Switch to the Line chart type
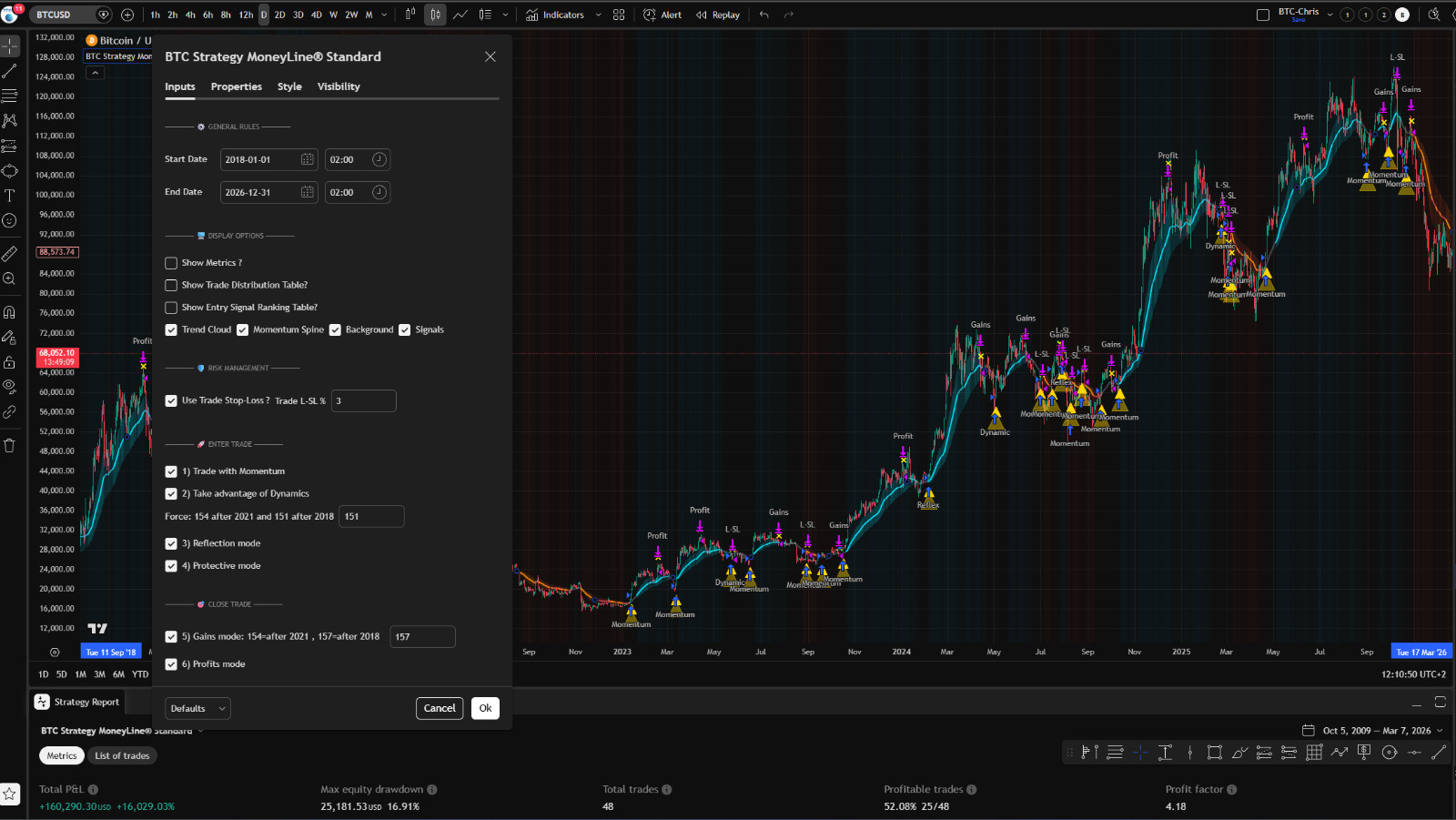 click(460, 15)
